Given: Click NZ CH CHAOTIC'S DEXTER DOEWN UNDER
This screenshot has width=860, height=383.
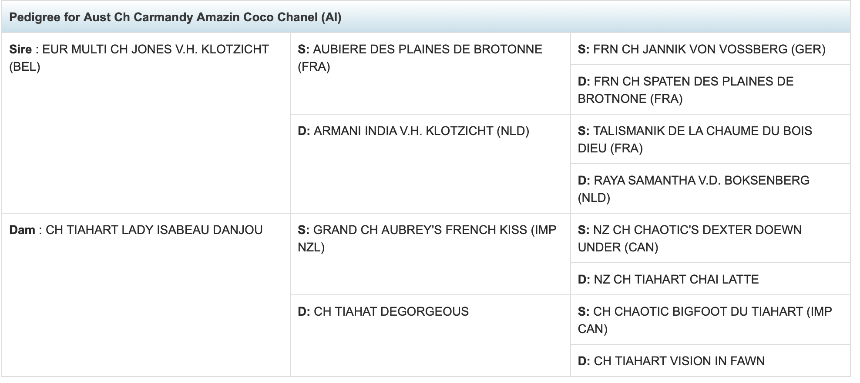Looking at the screenshot, I should tap(689, 238).
